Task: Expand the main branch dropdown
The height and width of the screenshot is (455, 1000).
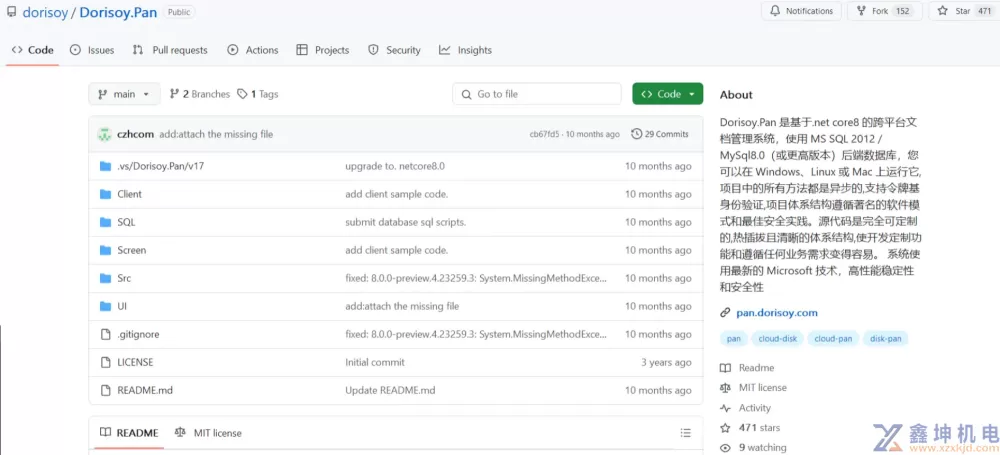Action: (x=124, y=94)
